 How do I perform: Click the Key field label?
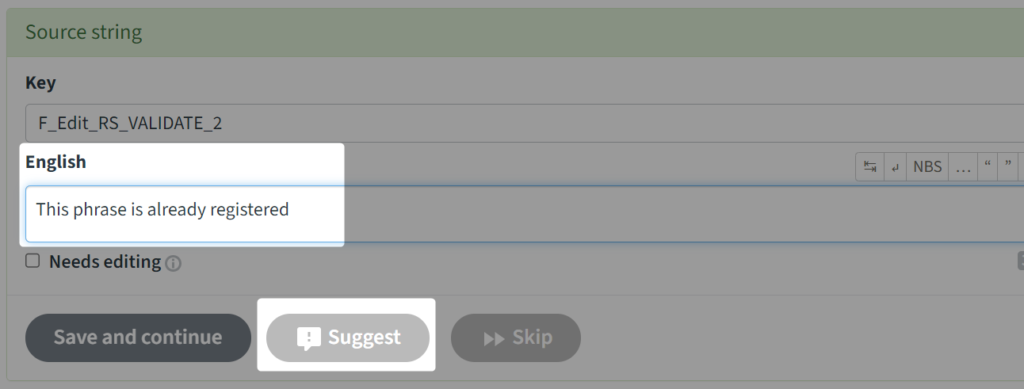40,83
